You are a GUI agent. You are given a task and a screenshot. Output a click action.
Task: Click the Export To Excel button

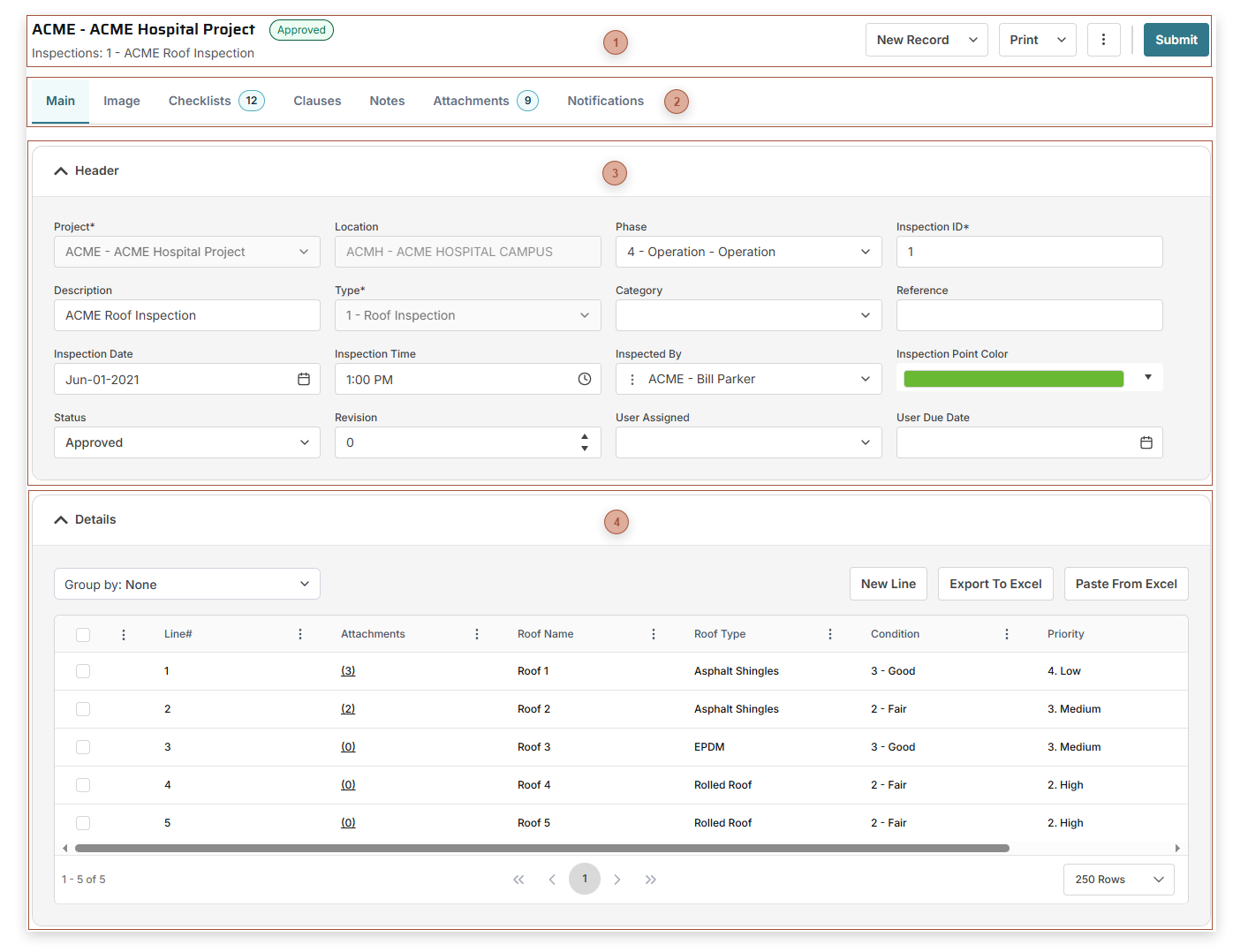coord(995,584)
